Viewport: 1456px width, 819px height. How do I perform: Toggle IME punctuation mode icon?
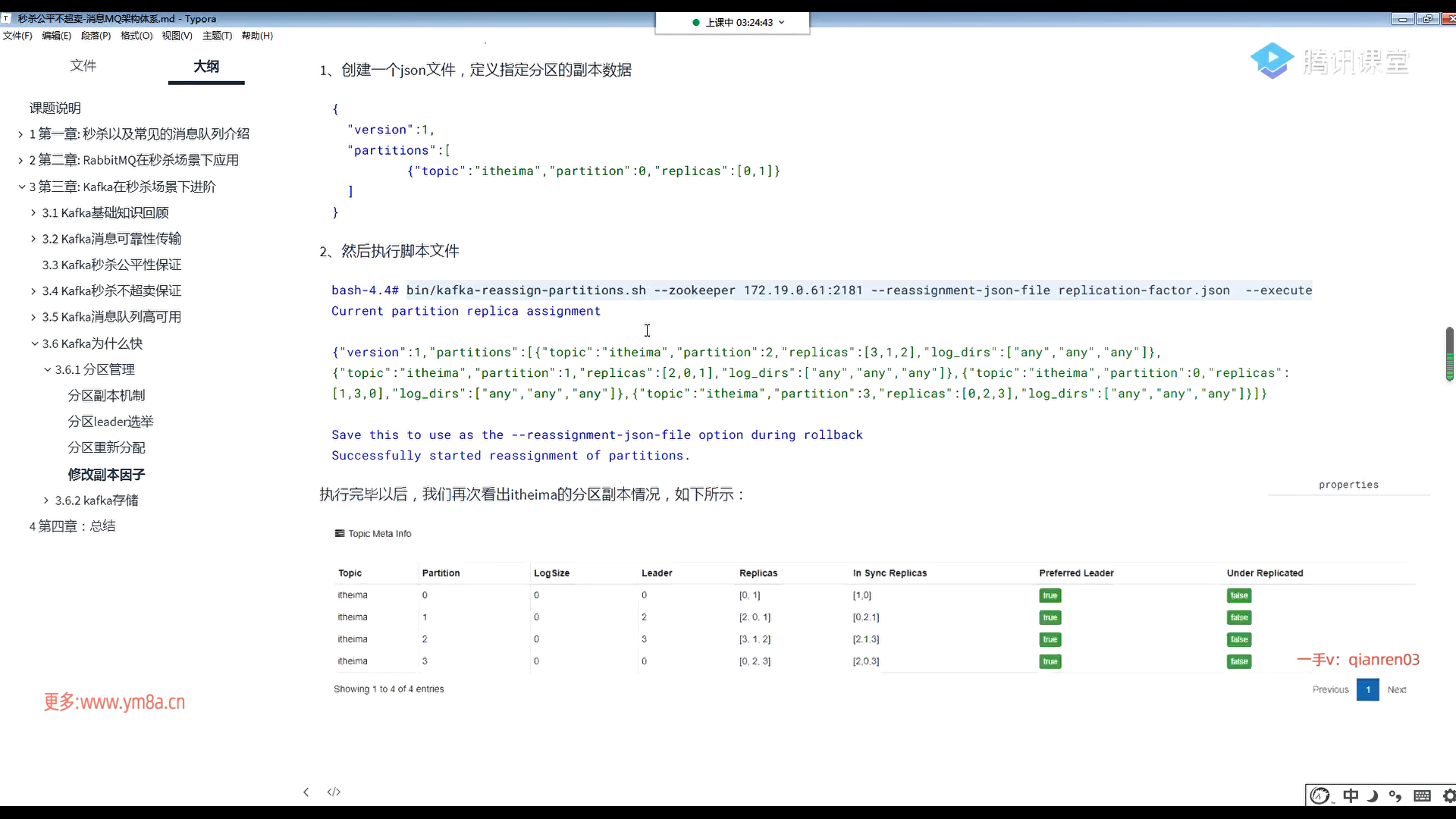1395,795
